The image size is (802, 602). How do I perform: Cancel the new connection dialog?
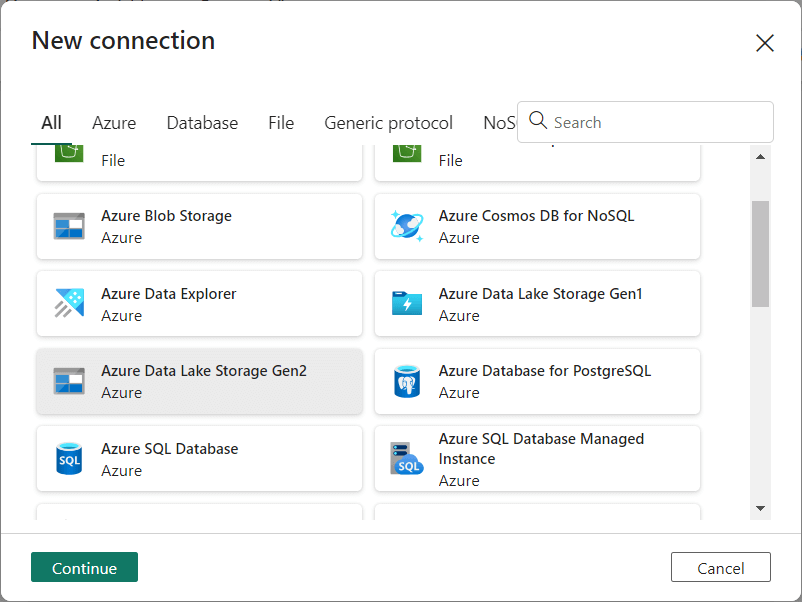720,567
